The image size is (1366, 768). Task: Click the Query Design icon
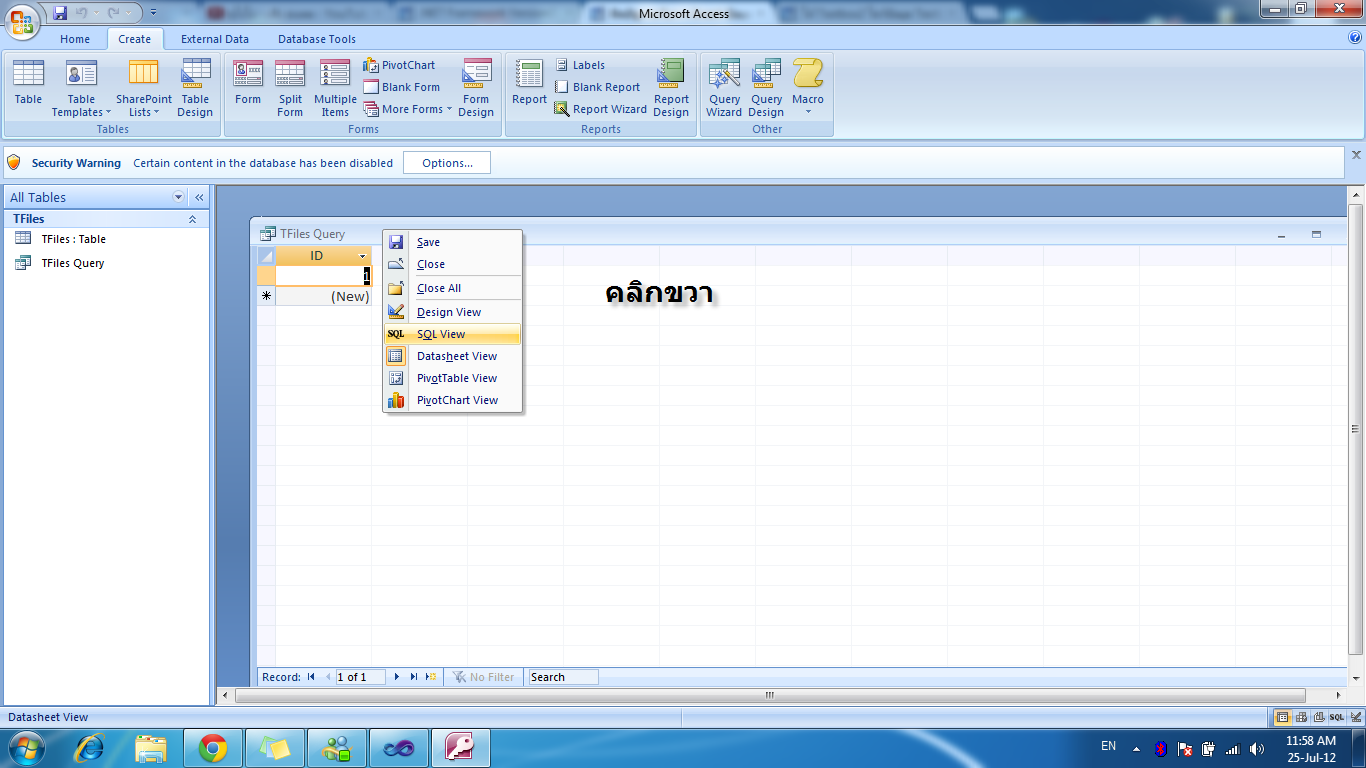766,88
